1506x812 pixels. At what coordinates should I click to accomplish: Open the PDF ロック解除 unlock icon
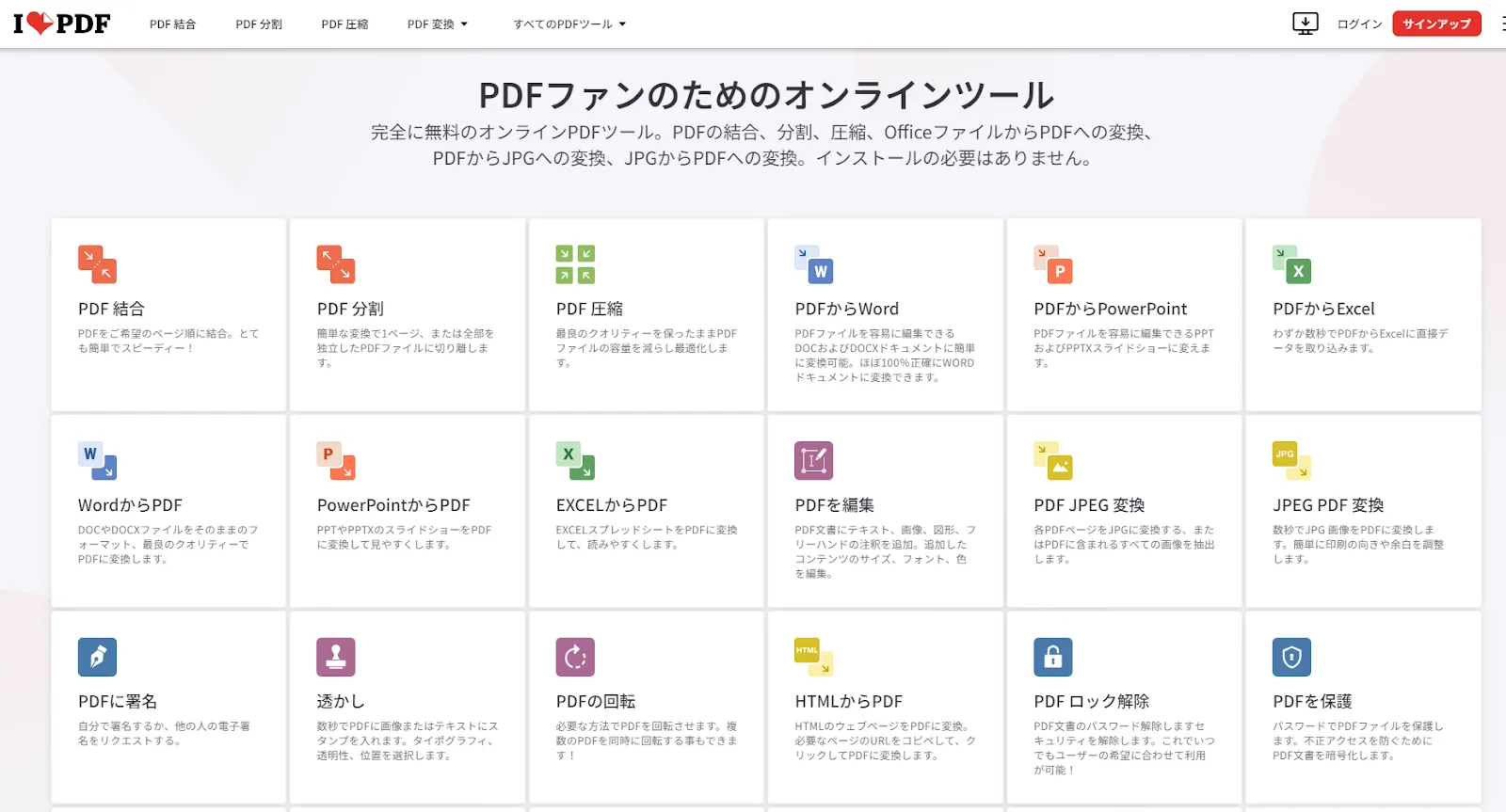pyautogui.click(x=1053, y=657)
